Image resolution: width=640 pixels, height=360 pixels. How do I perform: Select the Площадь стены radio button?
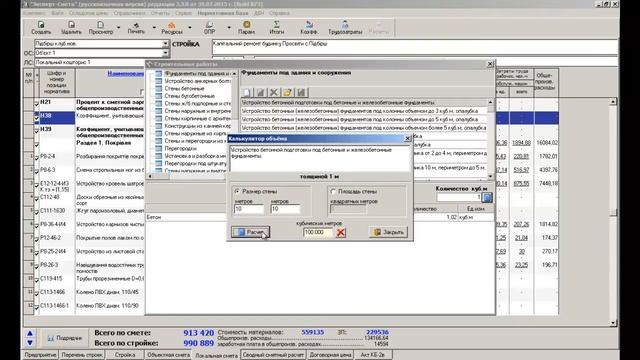333,191
